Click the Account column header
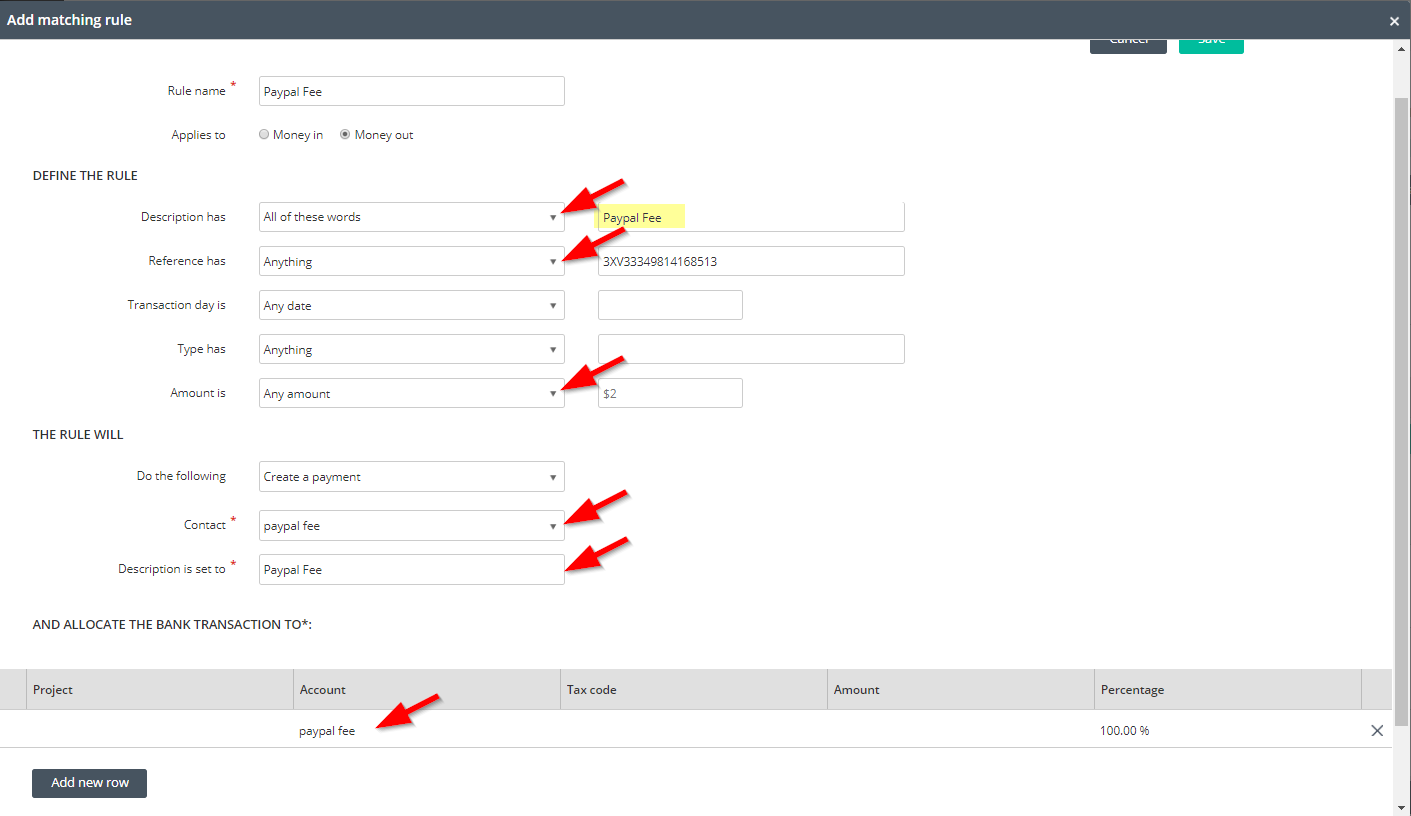Image resolution: width=1411 pixels, height=816 pixels. 427,690
